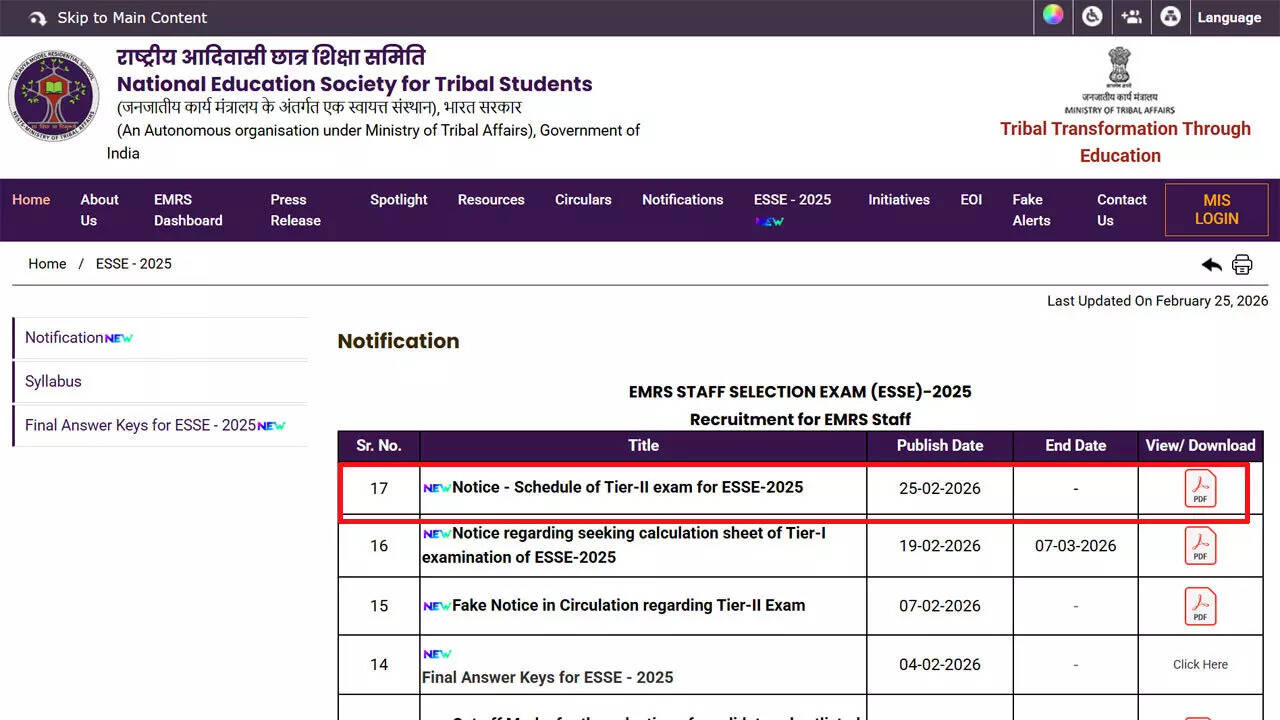Open the Language dropdown
Image resolution: width=1280 pixels, height=720 pixels.
point(1229,17)
